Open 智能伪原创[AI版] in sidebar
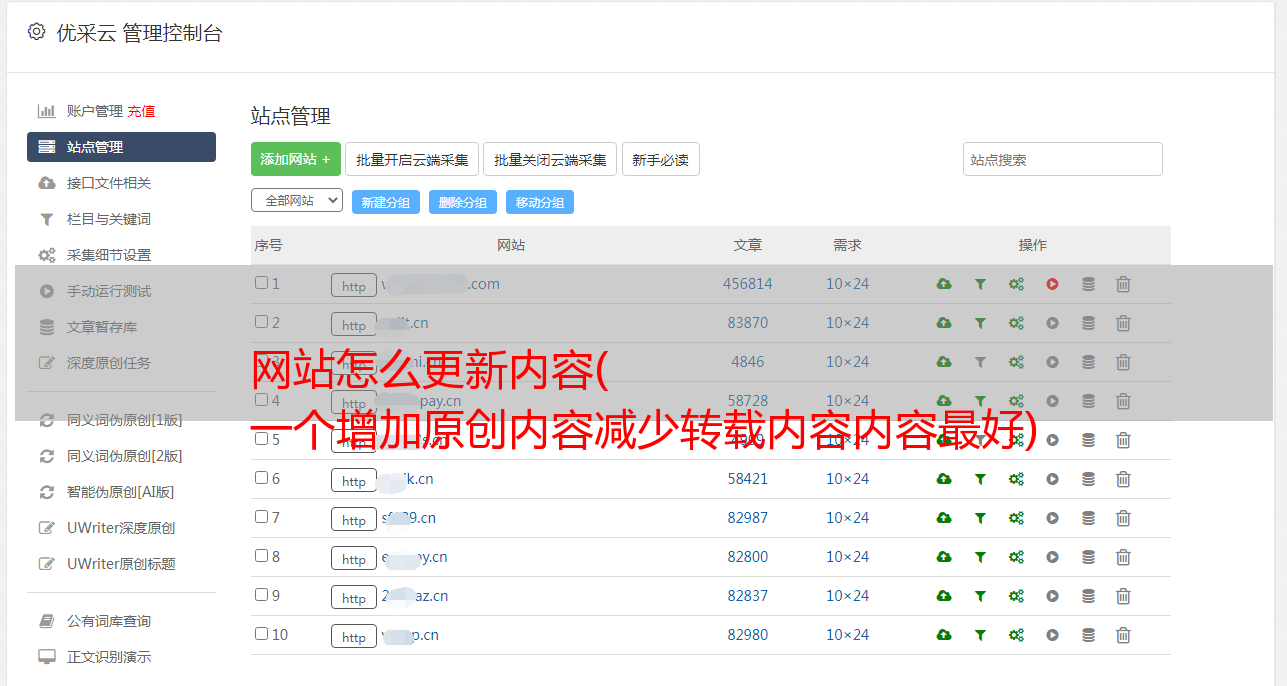The image size is (1287, 686). tap(121, 492)
